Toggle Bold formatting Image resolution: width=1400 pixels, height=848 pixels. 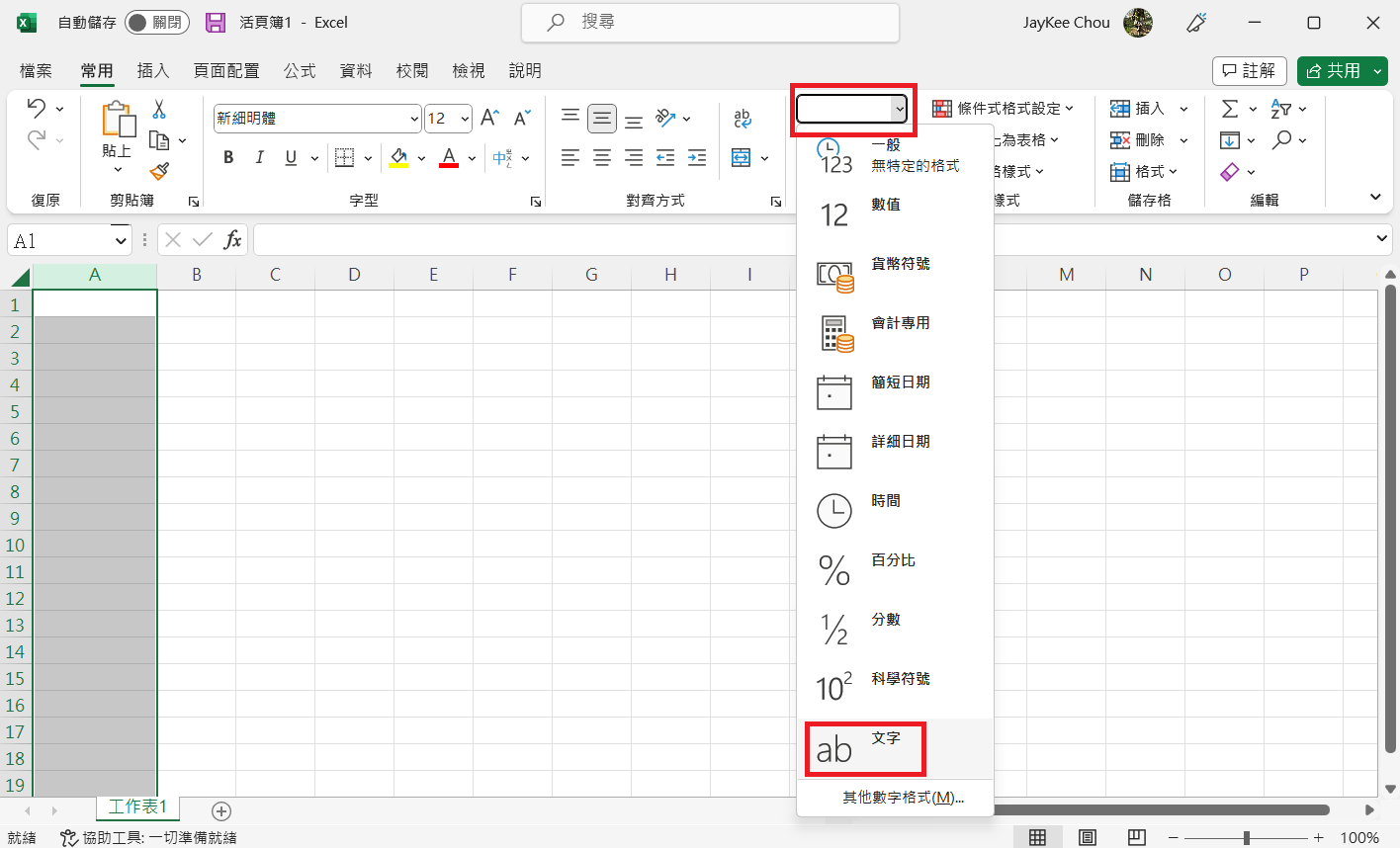point(228,158)
